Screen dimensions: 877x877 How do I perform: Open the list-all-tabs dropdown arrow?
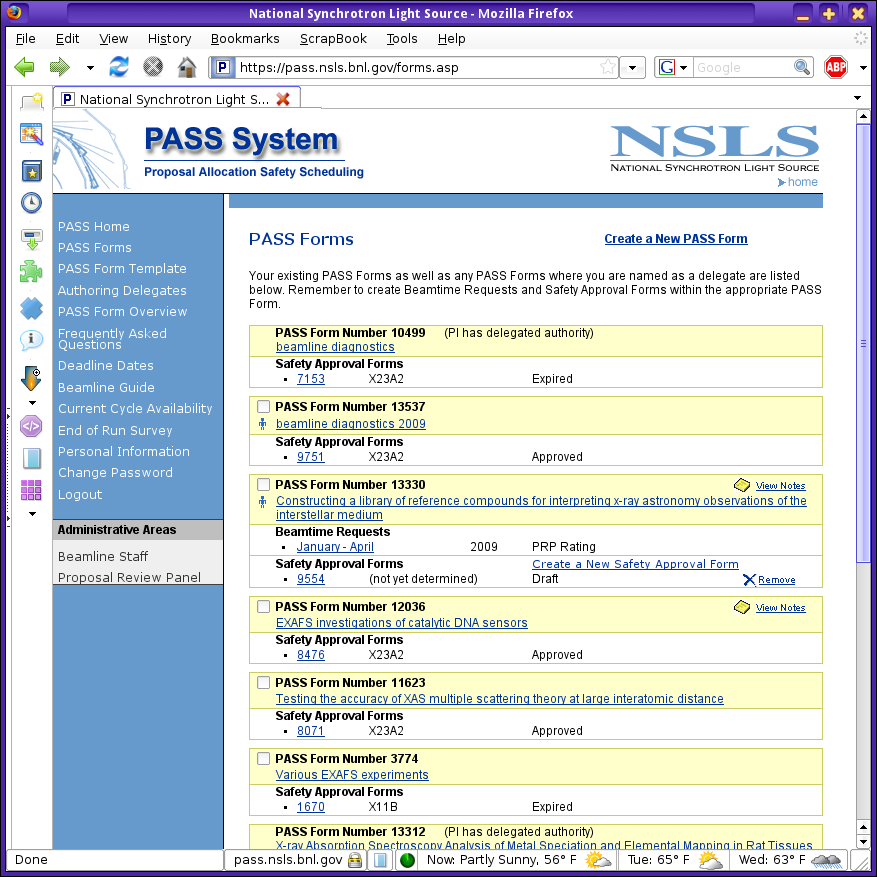[x=857, y=98]
